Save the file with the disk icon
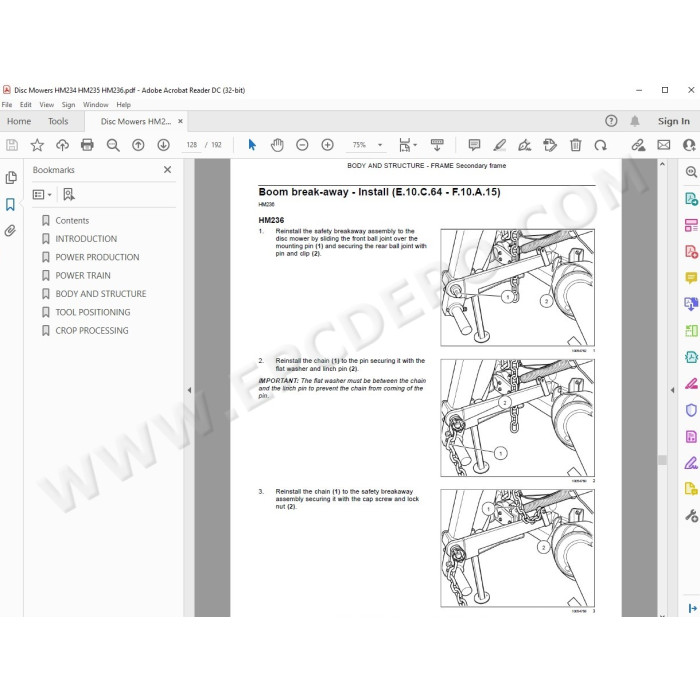Screen dimensions: 700x700 pos(12,145)
